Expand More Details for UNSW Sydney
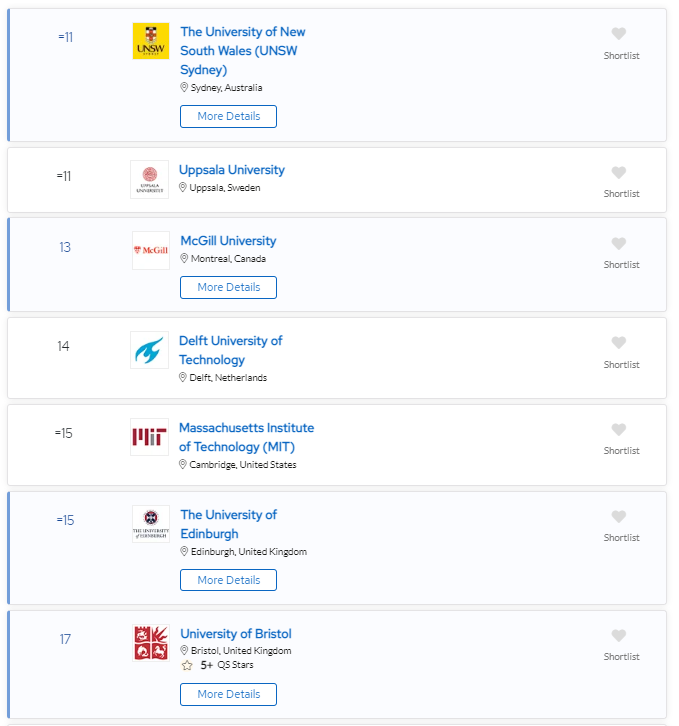The image size is (679, 726). (228, 116)
